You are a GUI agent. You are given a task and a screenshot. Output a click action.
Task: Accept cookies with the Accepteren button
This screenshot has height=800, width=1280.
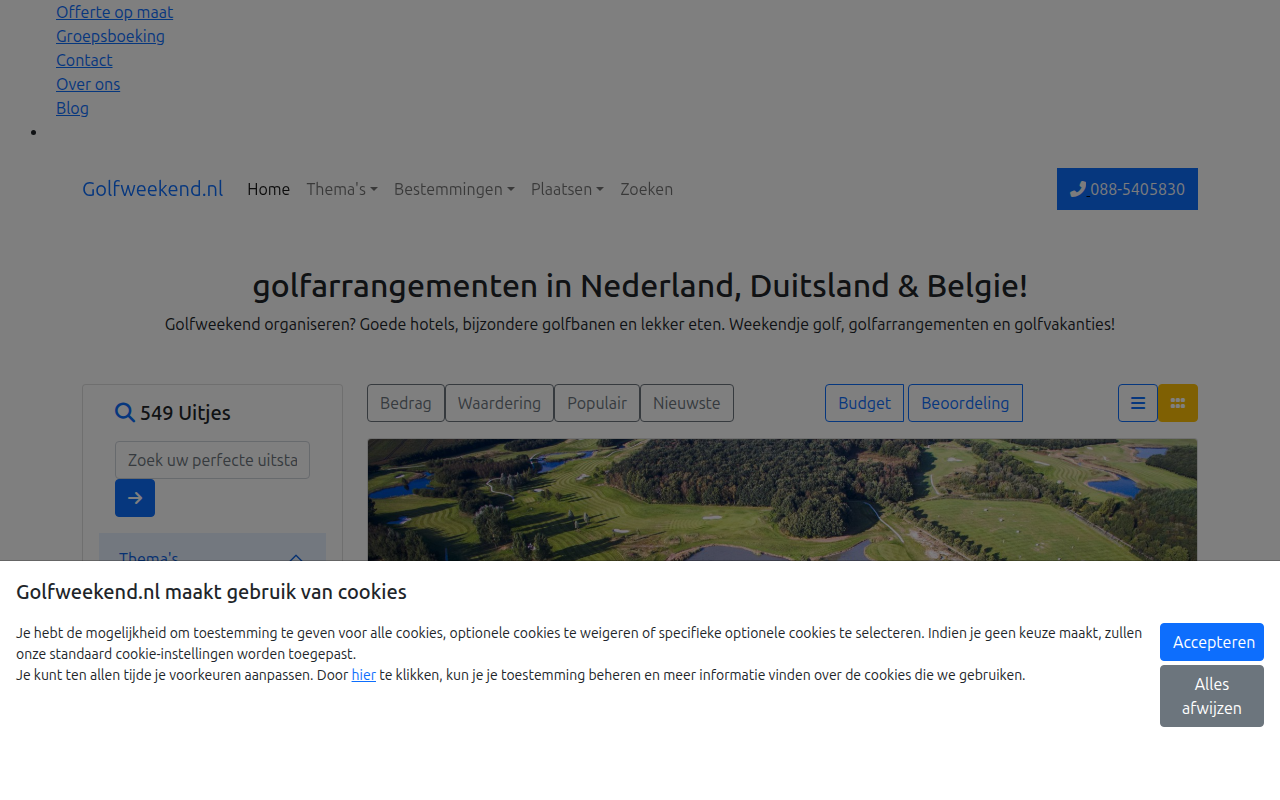click(x=1212, y=642)
